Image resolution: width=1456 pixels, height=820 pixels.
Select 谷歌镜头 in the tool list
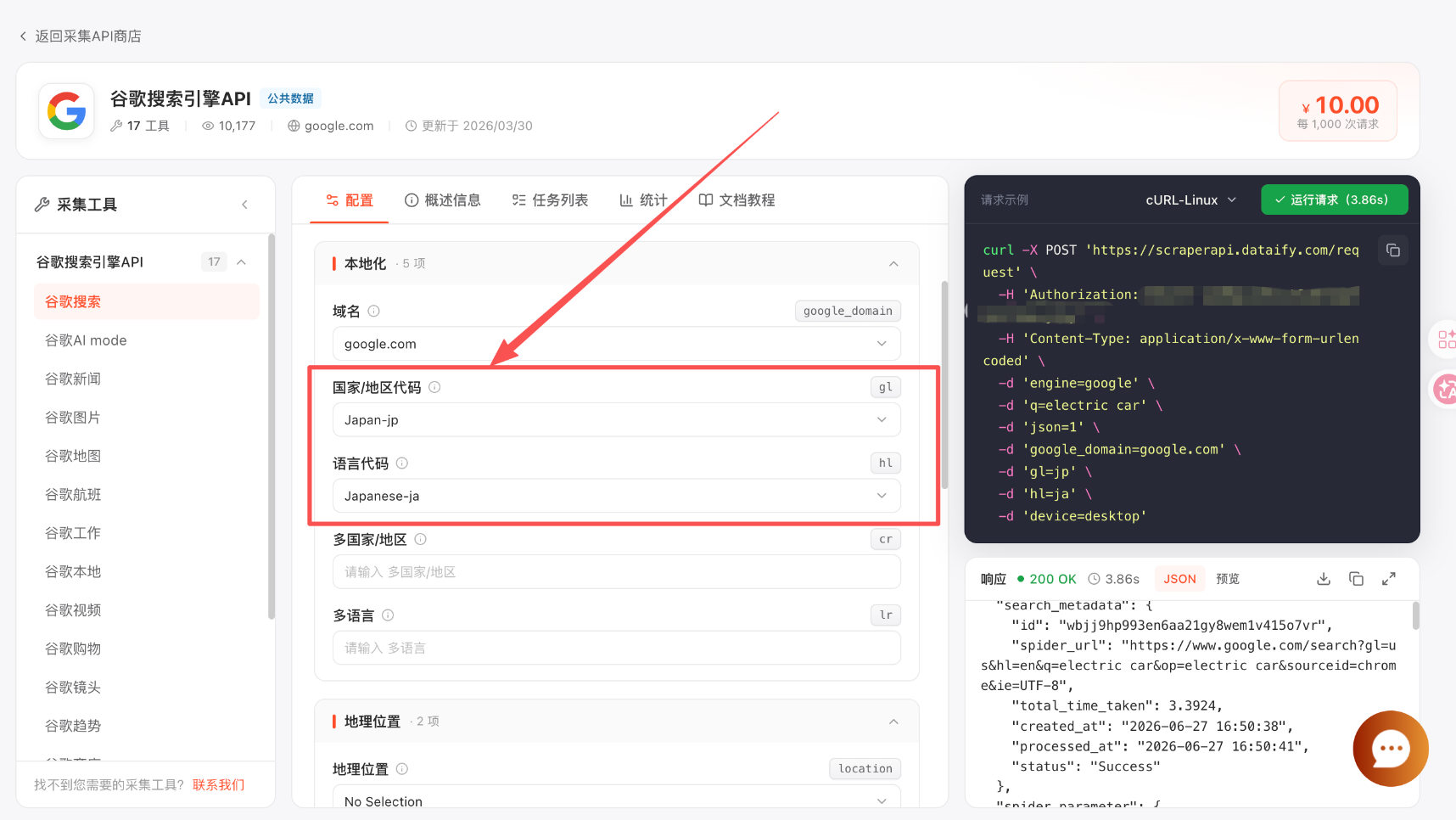coord(146,688)
